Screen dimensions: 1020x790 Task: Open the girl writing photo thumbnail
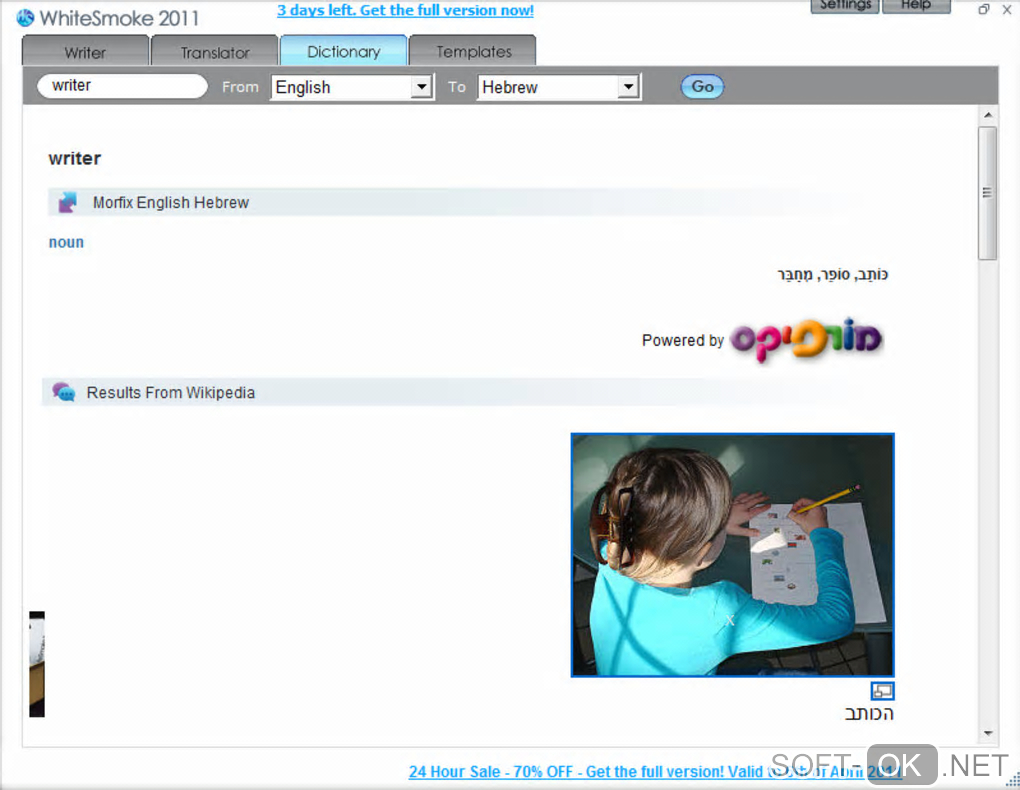click(x=732, y=555)
